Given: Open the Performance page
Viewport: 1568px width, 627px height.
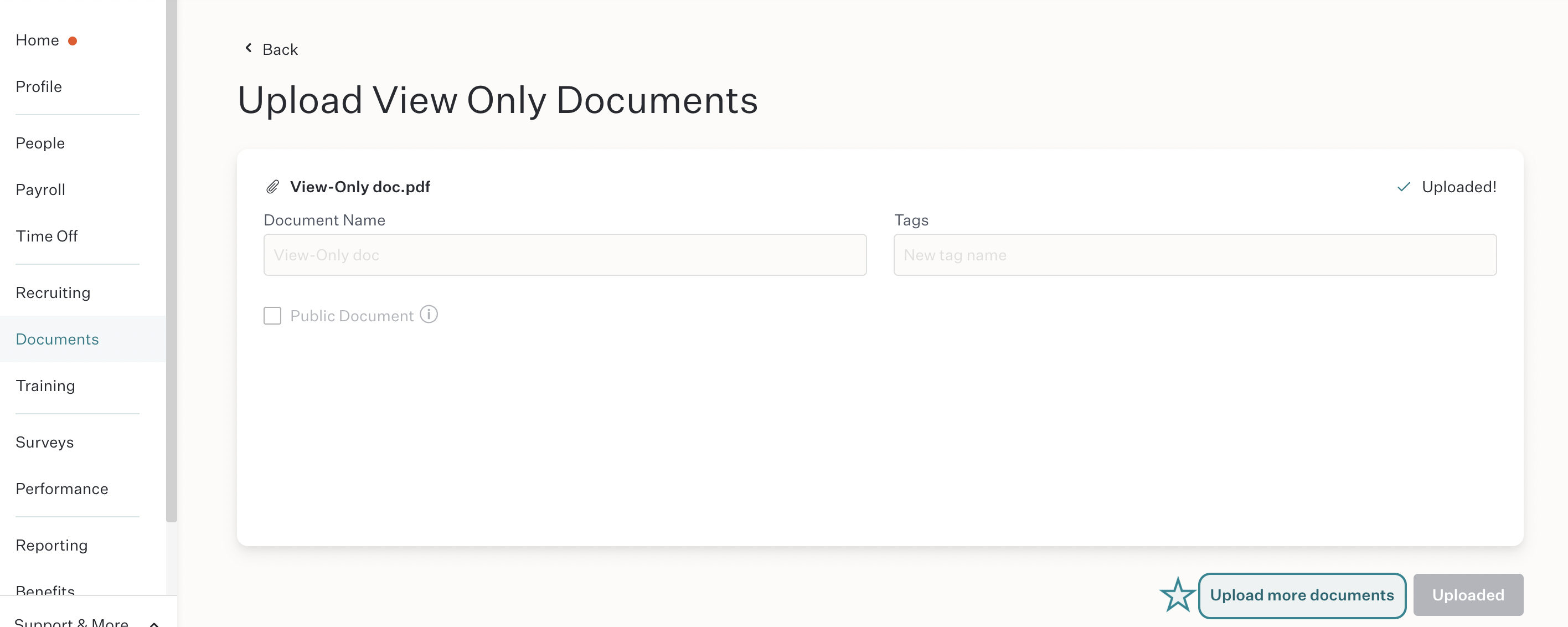Looking at the screenshot, I should (x=62, y=489).
